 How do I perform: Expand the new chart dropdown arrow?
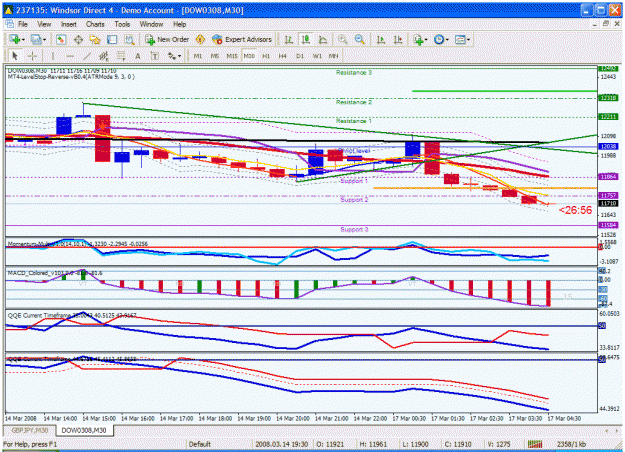pyautogui.click(x=23, y=39)
